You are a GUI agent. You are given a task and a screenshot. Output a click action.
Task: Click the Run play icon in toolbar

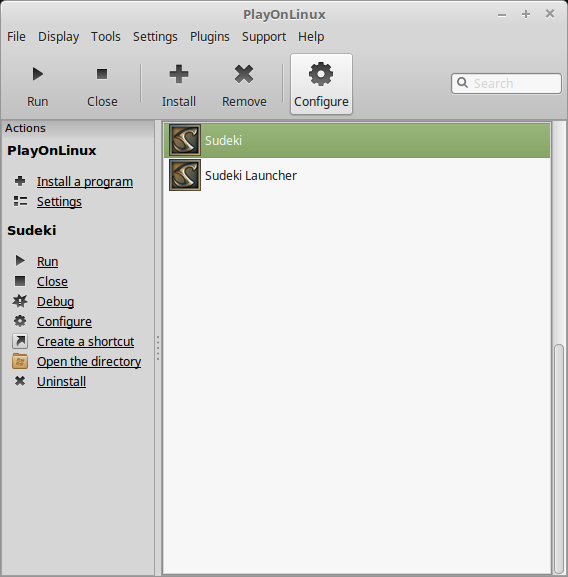(x=38, y=74)
